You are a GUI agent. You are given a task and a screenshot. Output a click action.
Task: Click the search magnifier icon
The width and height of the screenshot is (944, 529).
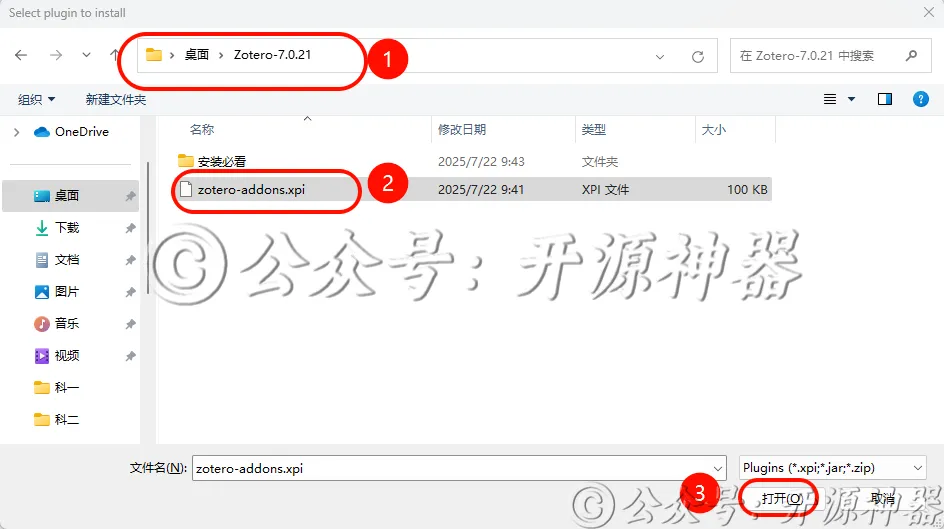(911, 55)
